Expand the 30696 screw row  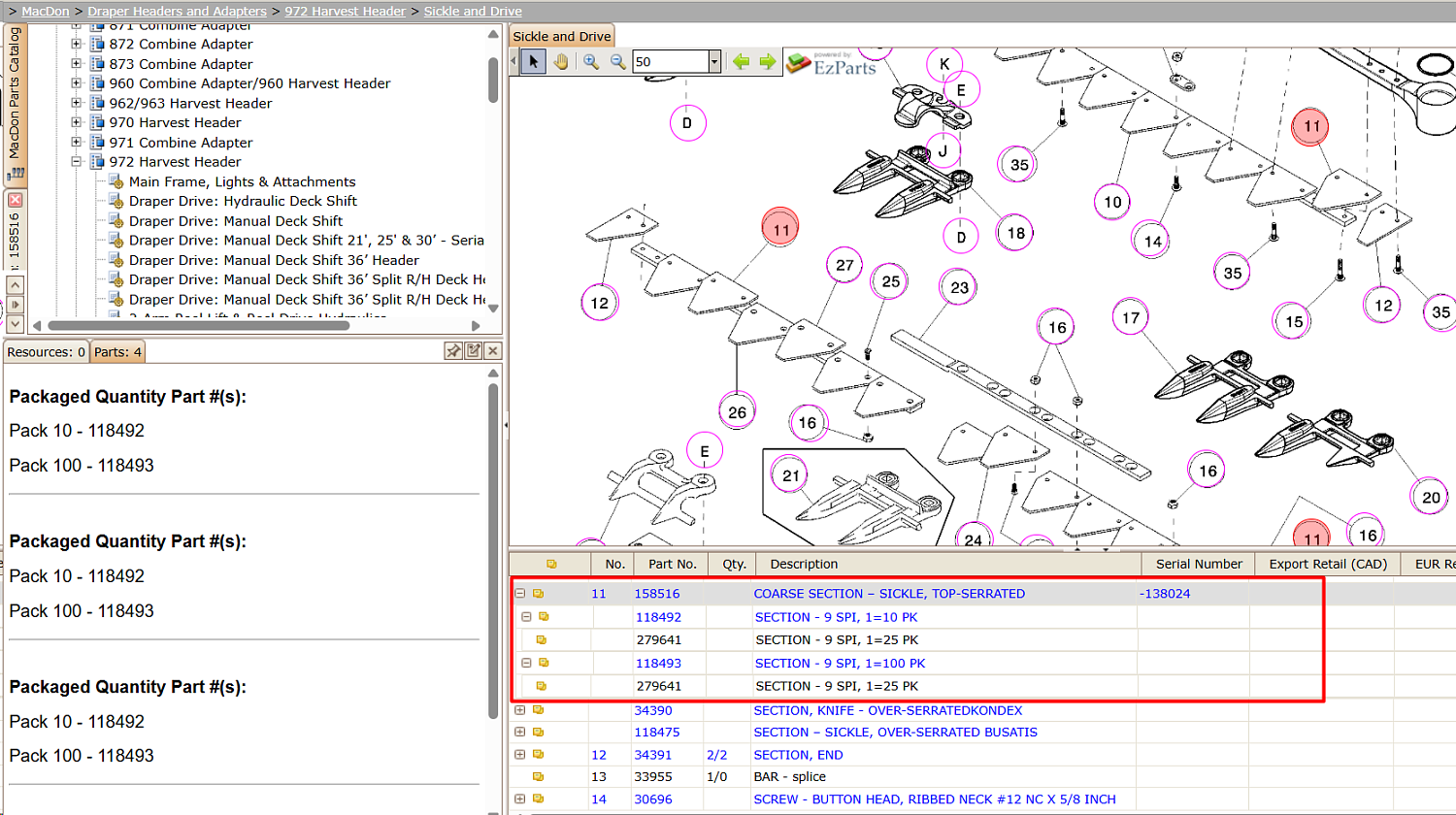tap(520, 799)
